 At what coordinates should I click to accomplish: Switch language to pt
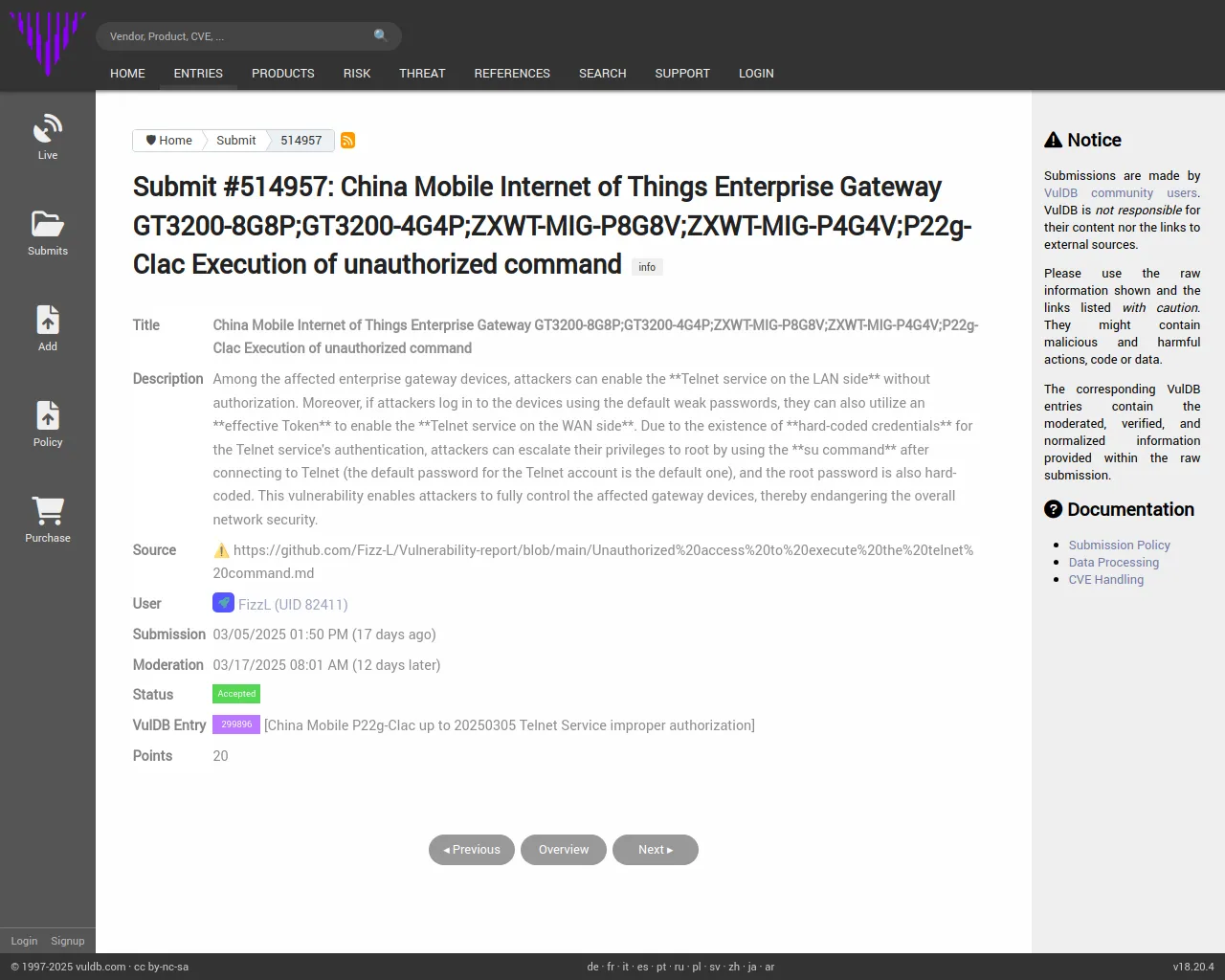tap(661, 967)
